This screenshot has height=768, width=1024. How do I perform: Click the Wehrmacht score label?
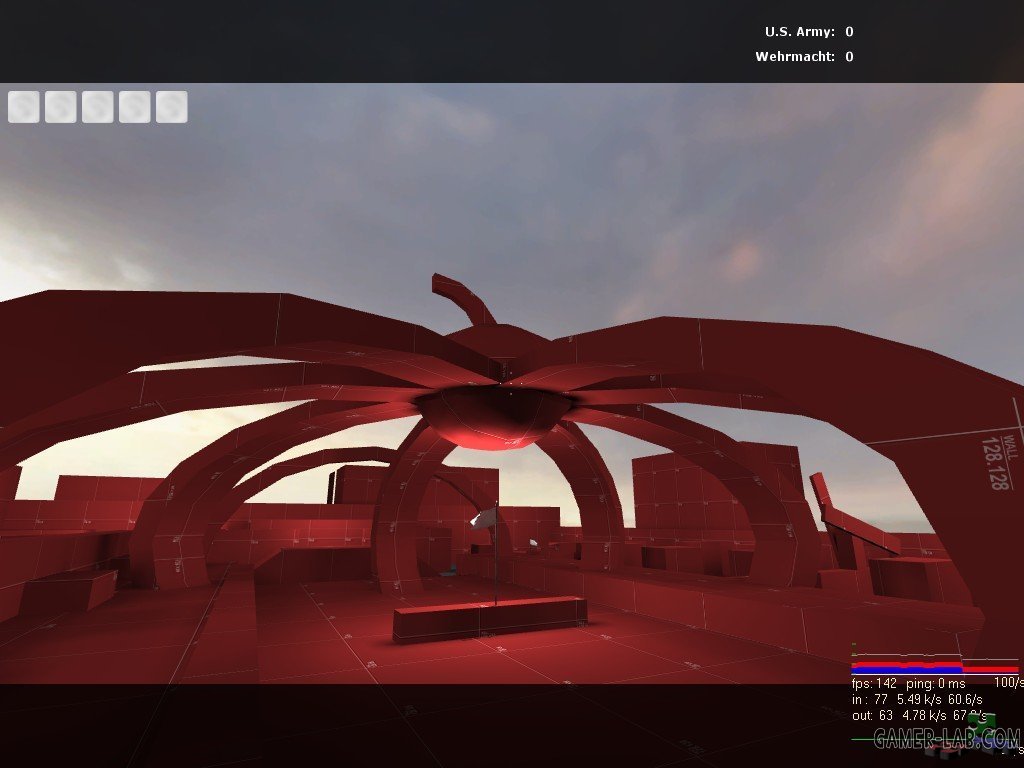pos(795,57)
